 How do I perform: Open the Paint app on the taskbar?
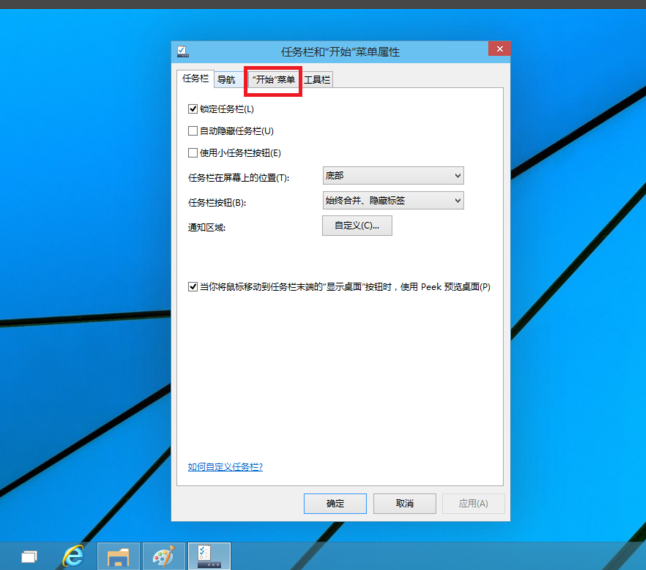click(162, 556)
